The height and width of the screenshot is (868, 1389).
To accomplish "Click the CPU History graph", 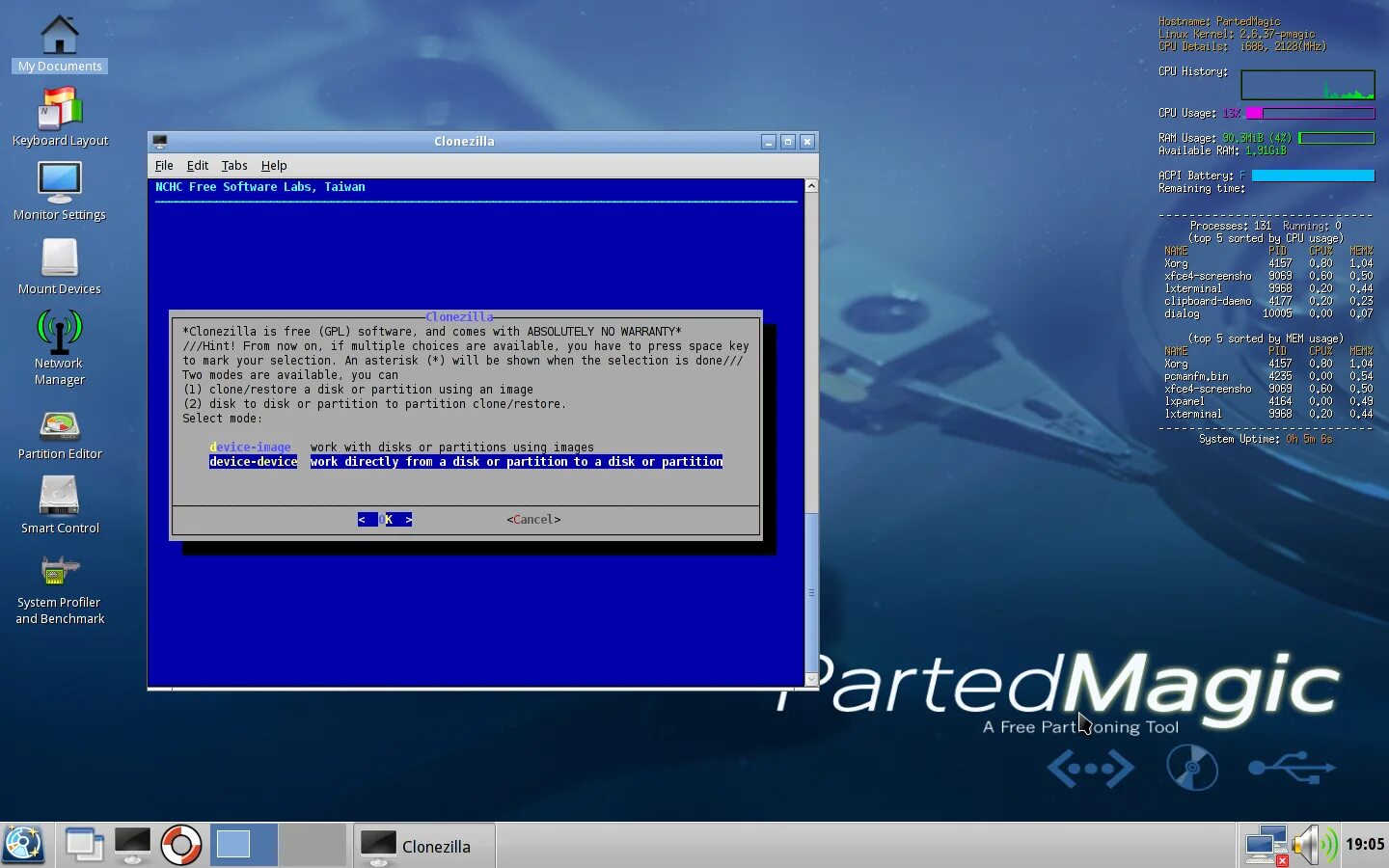I will pyautogui.click(x=1307, y=85).
